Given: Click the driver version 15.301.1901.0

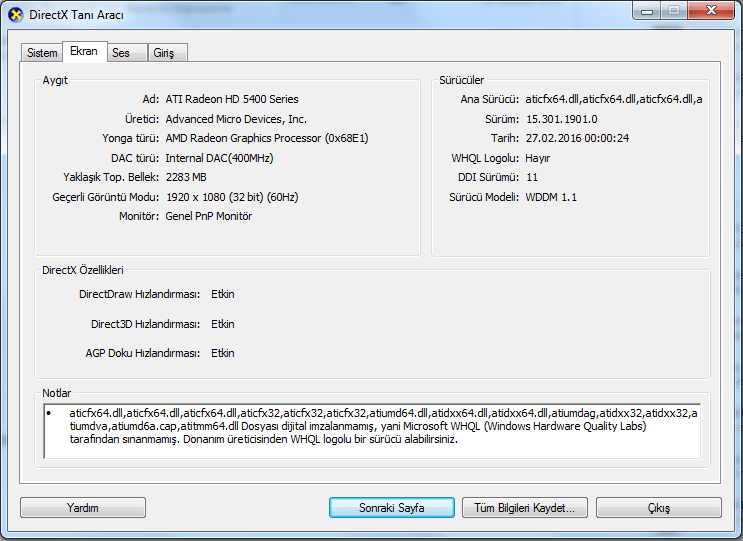Looking at the screenshot, I should (562, 119).
